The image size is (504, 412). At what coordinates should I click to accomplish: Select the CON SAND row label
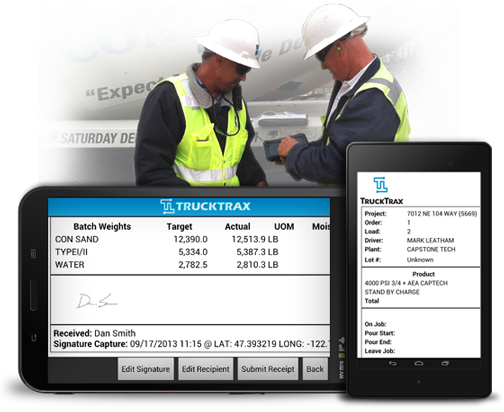(x=77, y=239)
